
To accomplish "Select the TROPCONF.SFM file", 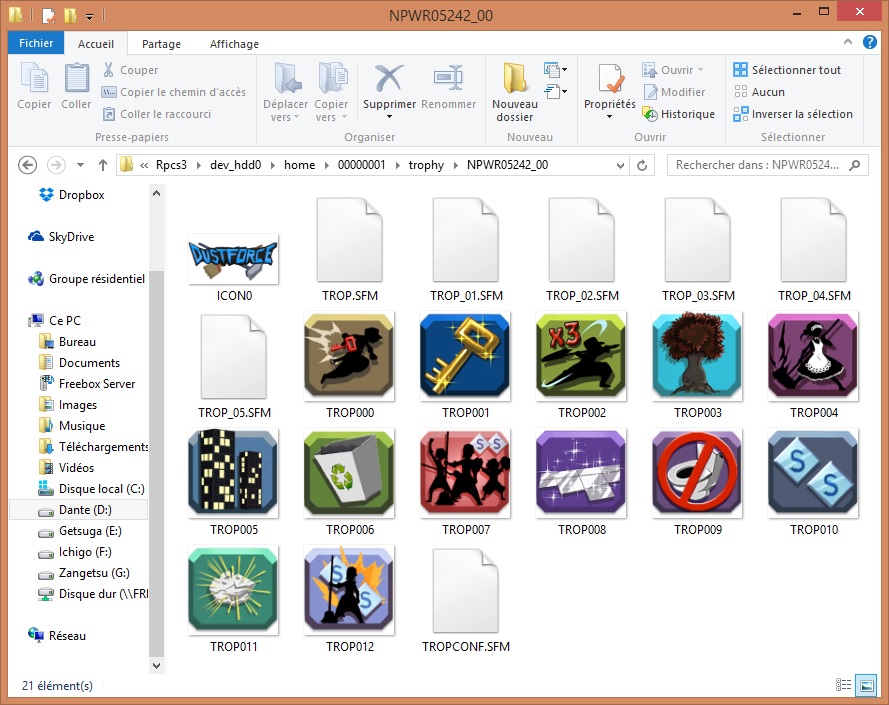I will pyautogui.click(x=465, y=601).
